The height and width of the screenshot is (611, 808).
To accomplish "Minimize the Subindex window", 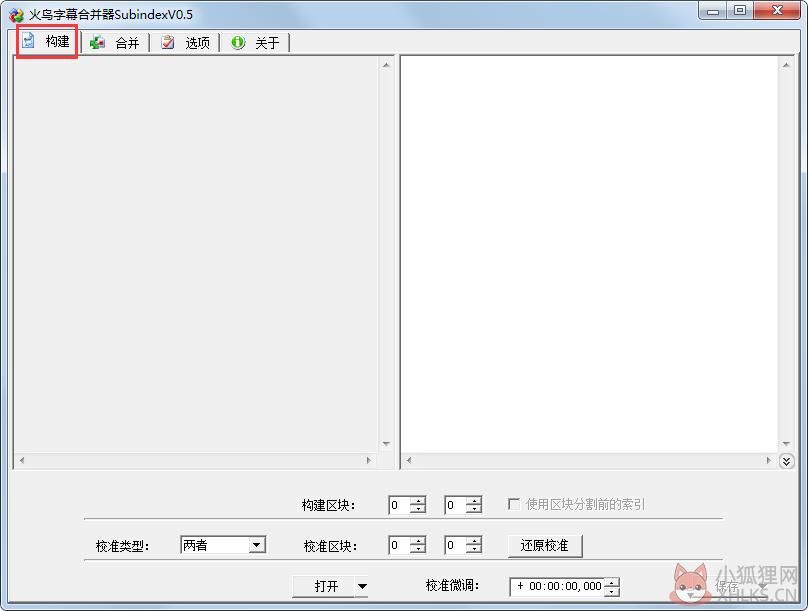I will 713,11.
